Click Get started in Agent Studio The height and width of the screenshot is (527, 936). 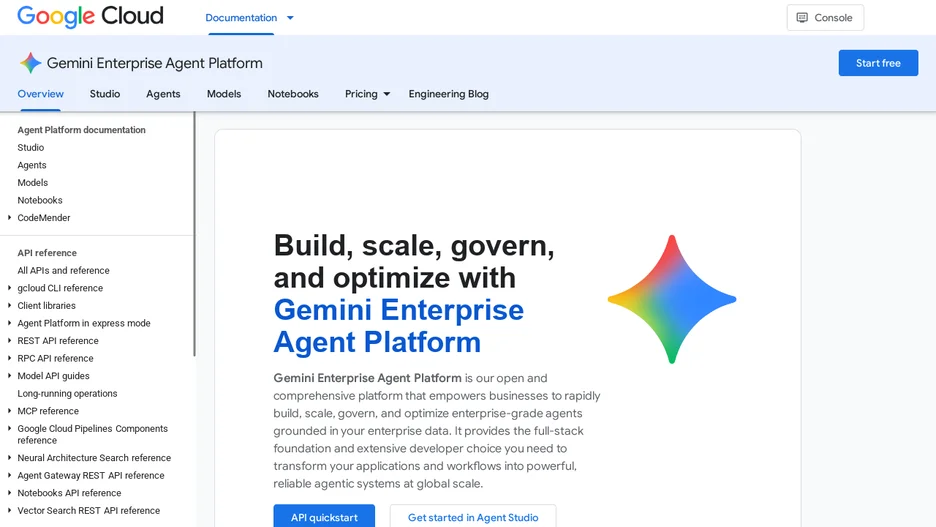tap(473, 517)
